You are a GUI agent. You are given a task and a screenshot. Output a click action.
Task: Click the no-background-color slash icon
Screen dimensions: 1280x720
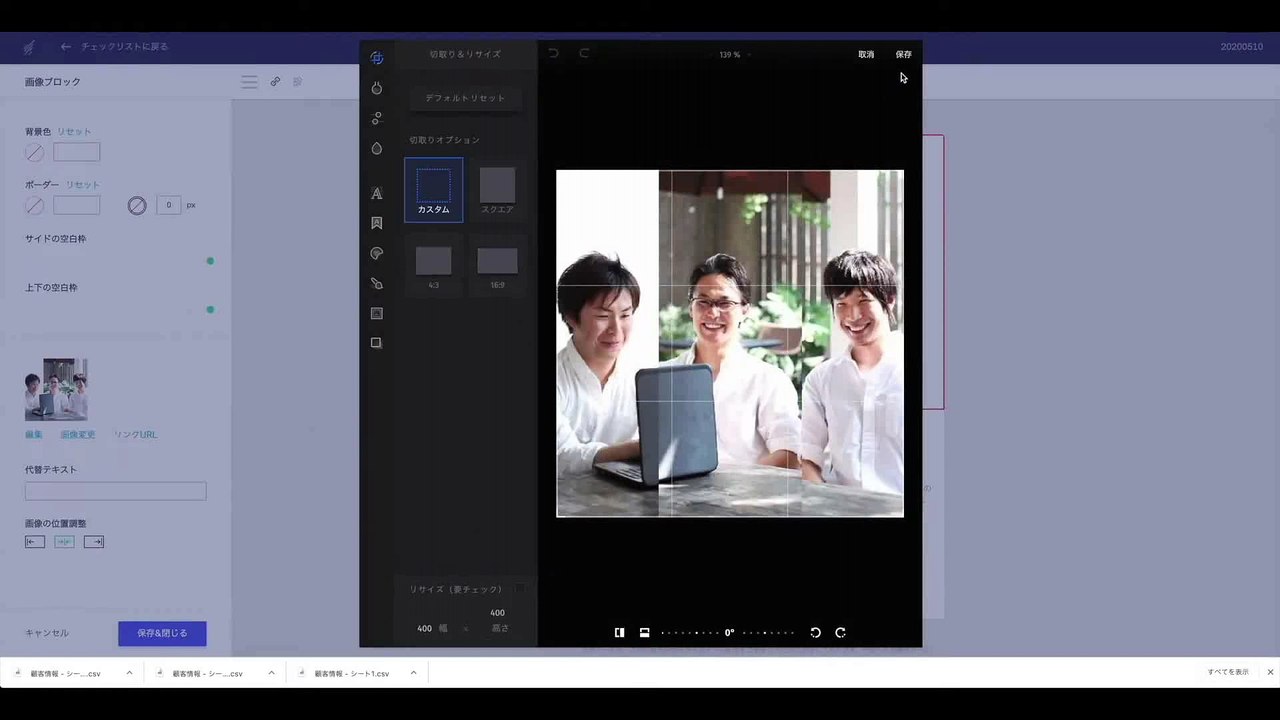35,153
